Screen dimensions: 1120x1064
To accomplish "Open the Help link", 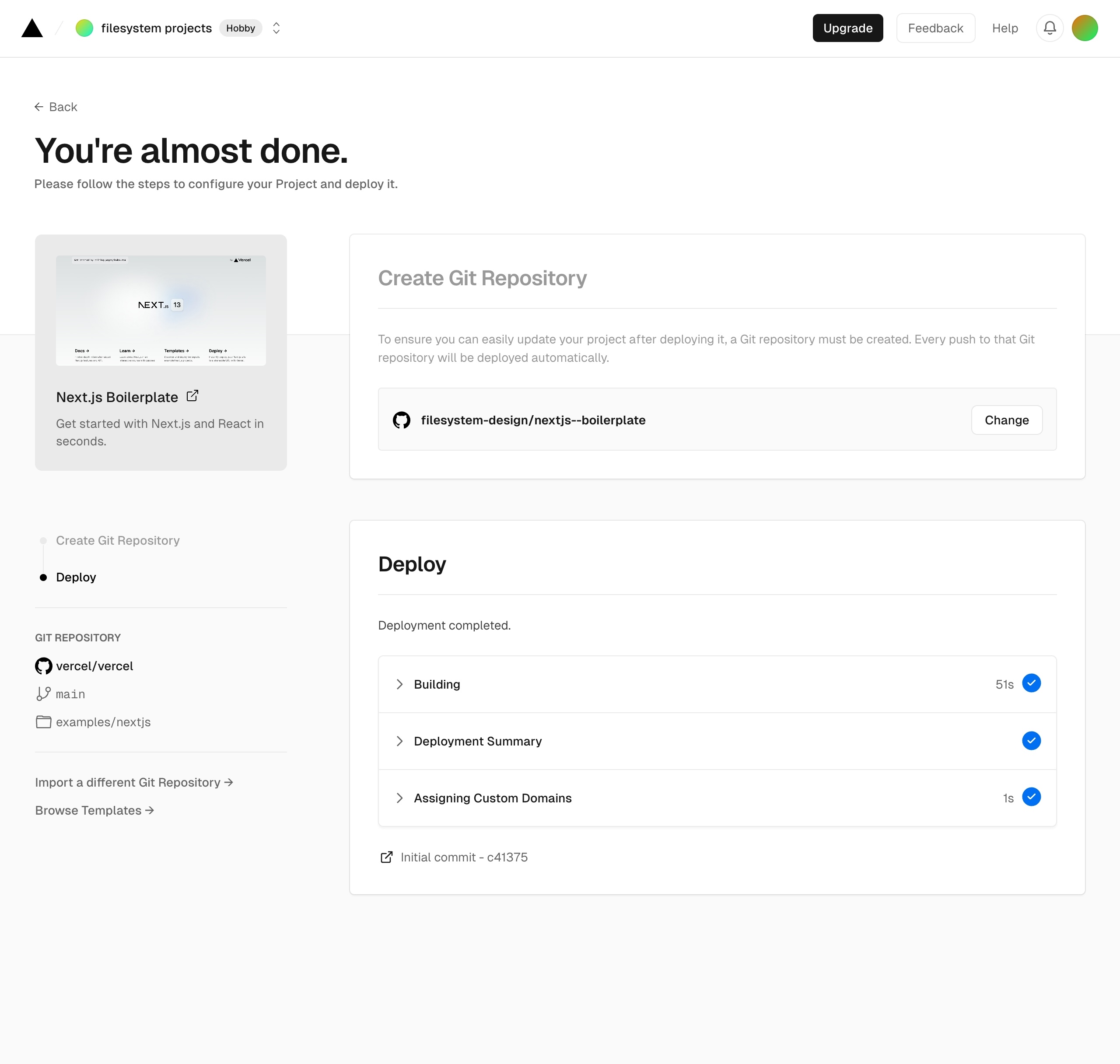I will 1004,28.
